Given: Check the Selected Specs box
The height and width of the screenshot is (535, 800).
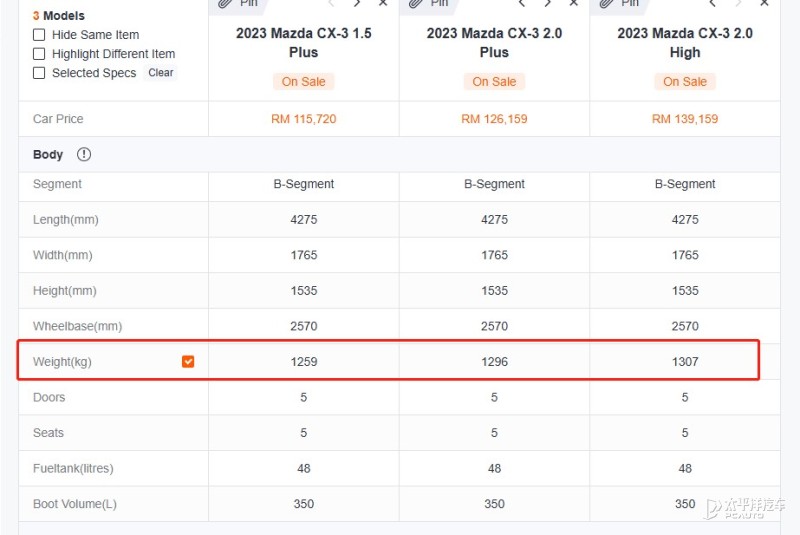Looking at the screenshot, I should pos(39,73).
